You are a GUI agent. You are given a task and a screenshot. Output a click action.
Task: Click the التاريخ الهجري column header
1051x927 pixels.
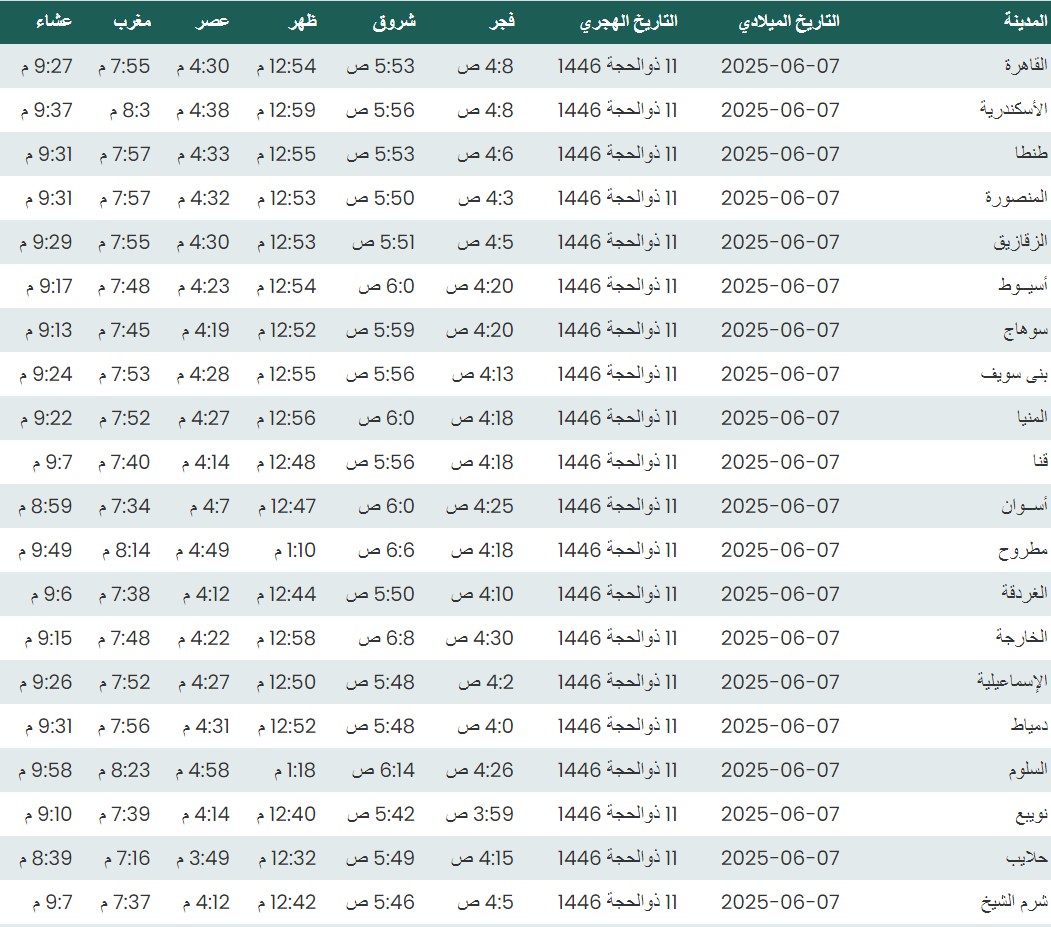(628, 22)
